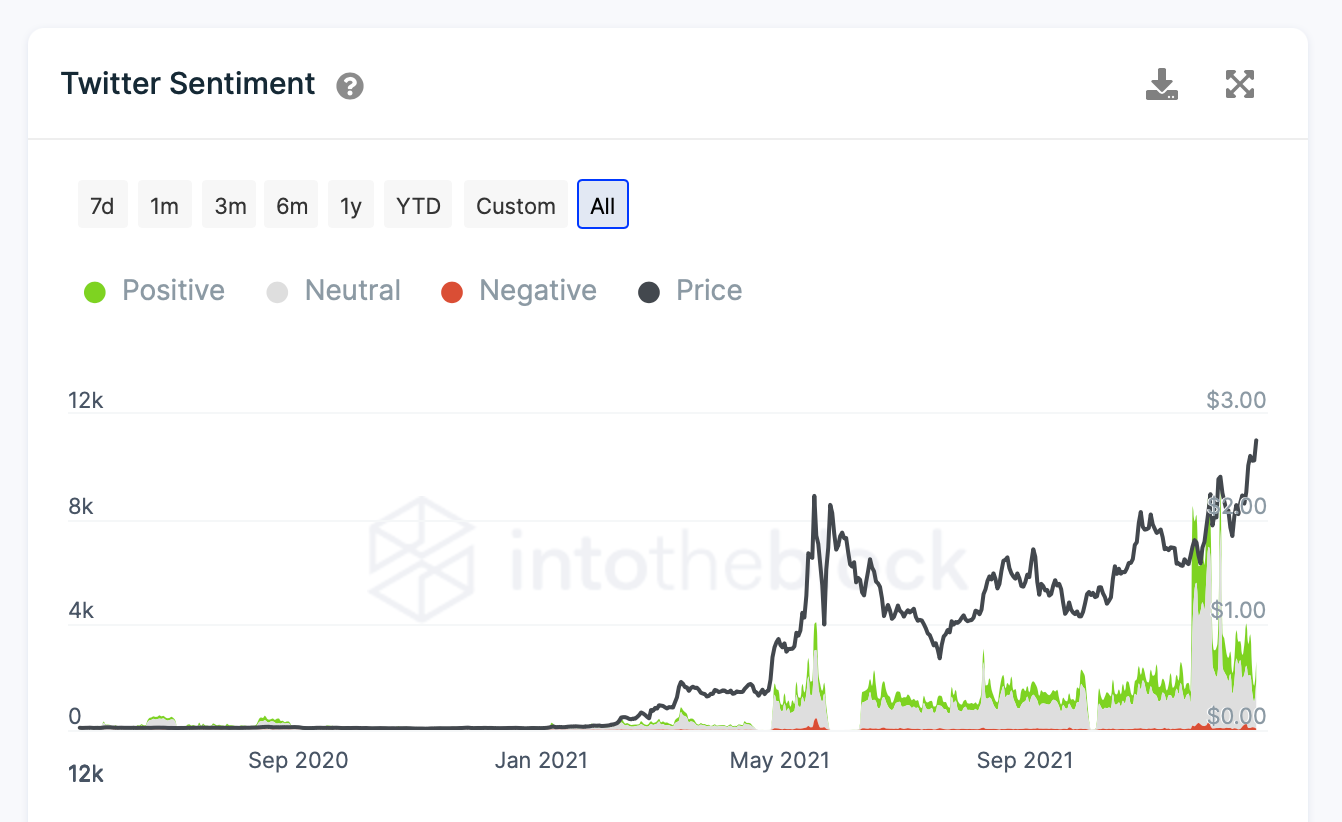Click the red Negative legend dot
The height and width of the screenshot is (822, 1342).
(452, 292)
